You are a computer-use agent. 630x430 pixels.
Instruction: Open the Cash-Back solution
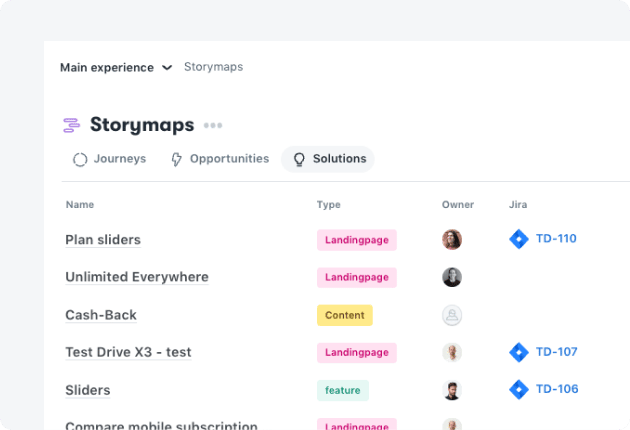101,315
